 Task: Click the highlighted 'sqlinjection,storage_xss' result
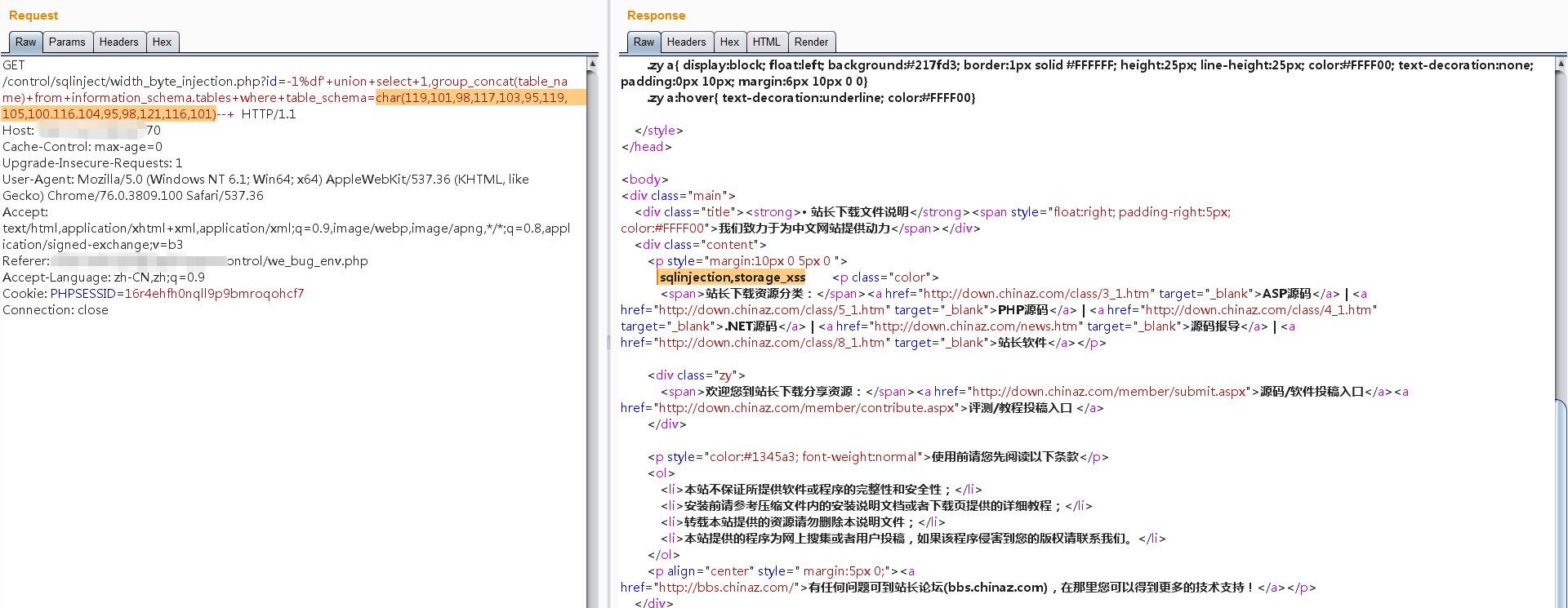[x=733, y=277]
